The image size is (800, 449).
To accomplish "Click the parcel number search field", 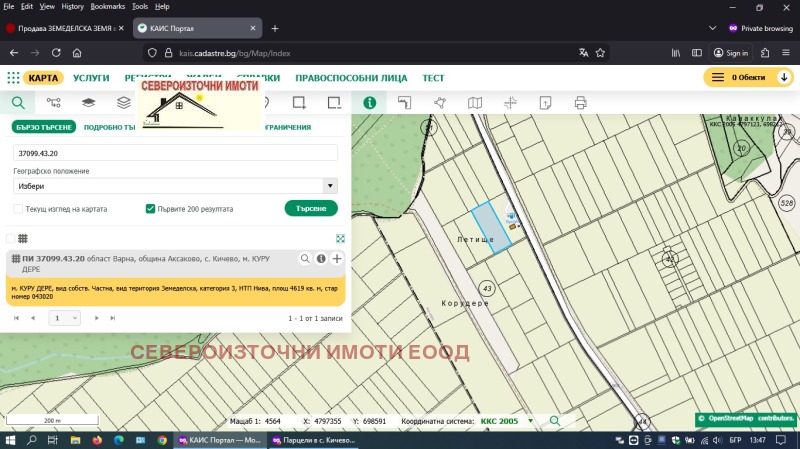I will (x=175, y=153).
